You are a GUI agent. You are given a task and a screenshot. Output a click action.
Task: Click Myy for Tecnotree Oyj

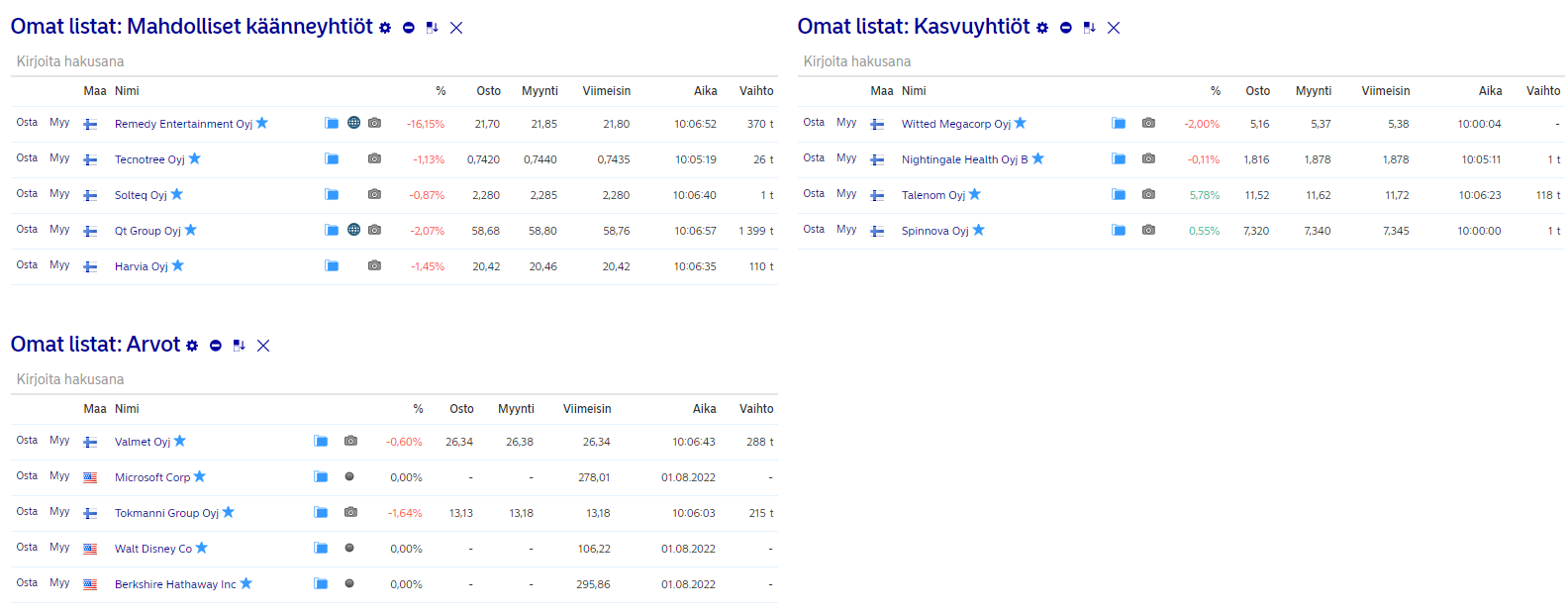(59, 158)
